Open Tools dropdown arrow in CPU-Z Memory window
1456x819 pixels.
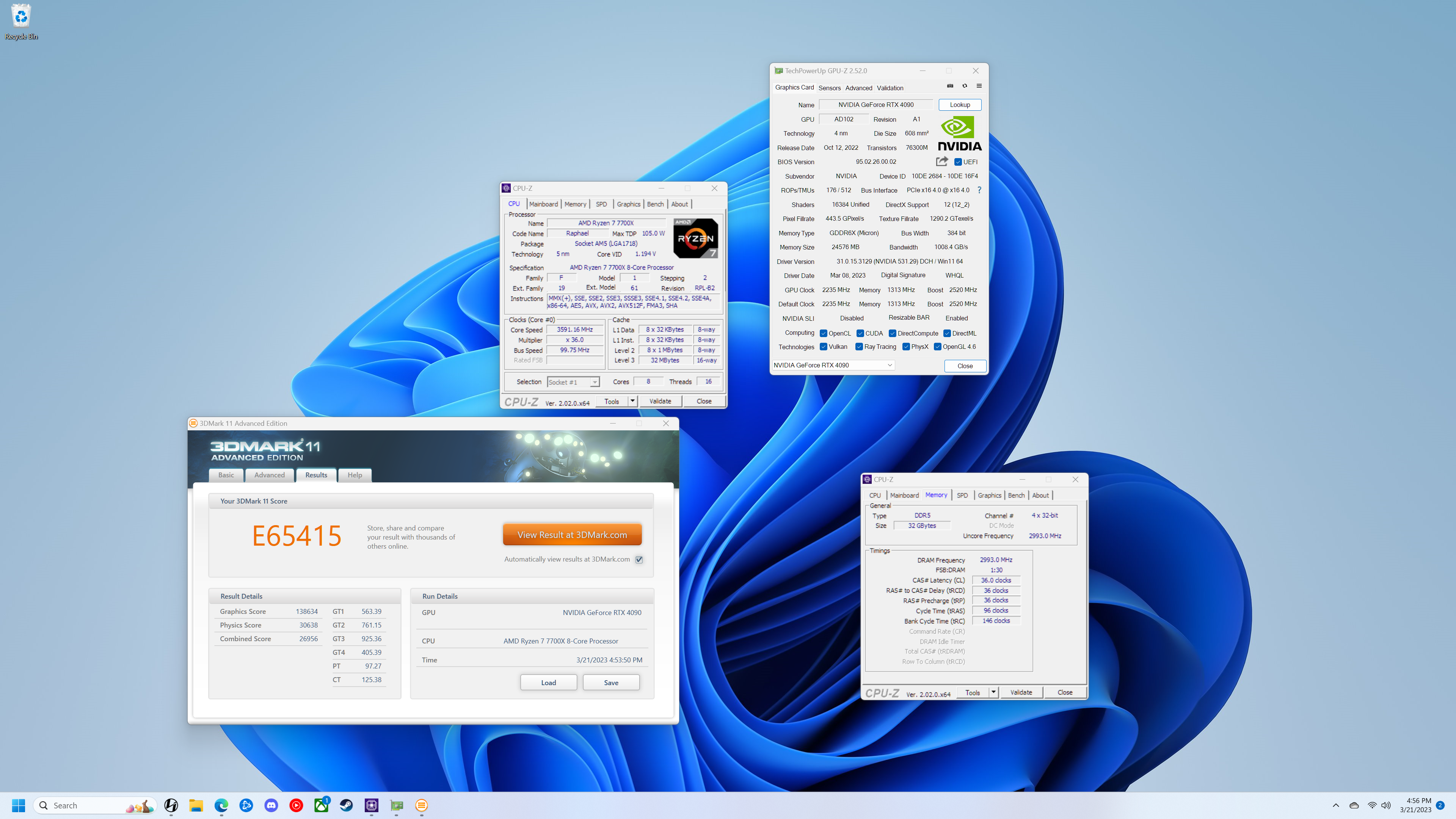click(993, 692)
